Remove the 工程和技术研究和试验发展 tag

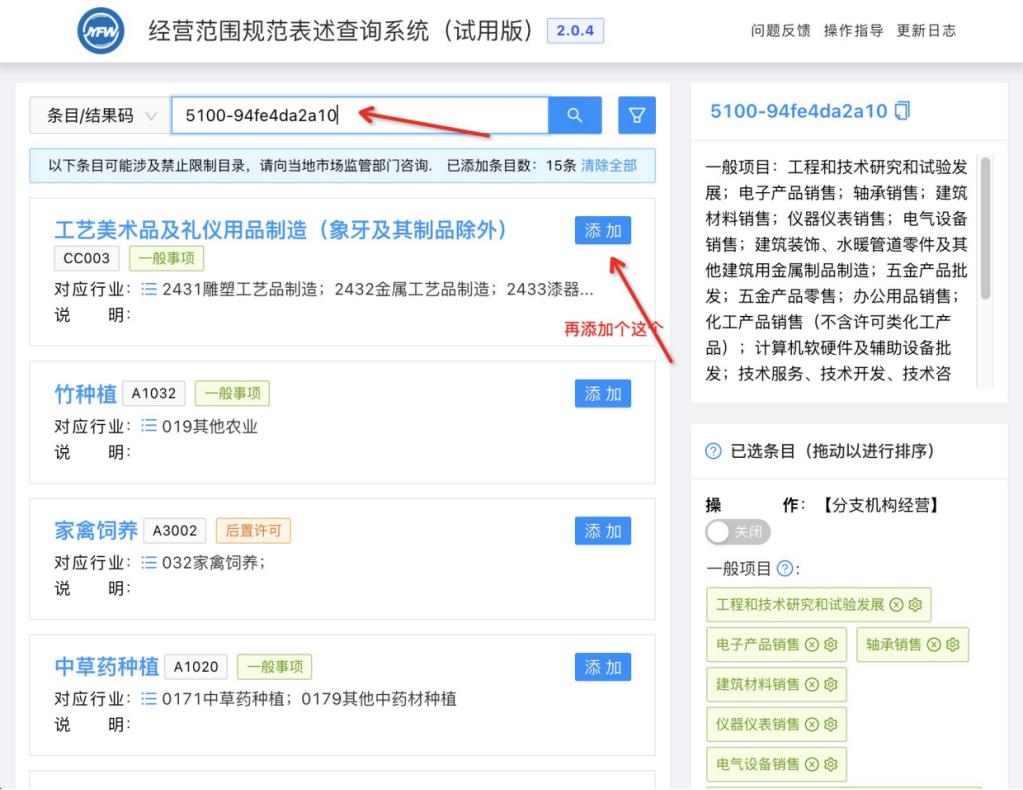click(896, 605)
